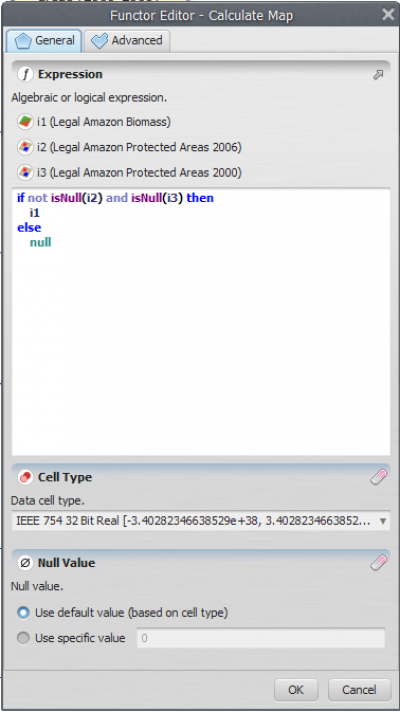400x712 pixels.
Task: Select Use default value radio option
Action: [23, 613]
